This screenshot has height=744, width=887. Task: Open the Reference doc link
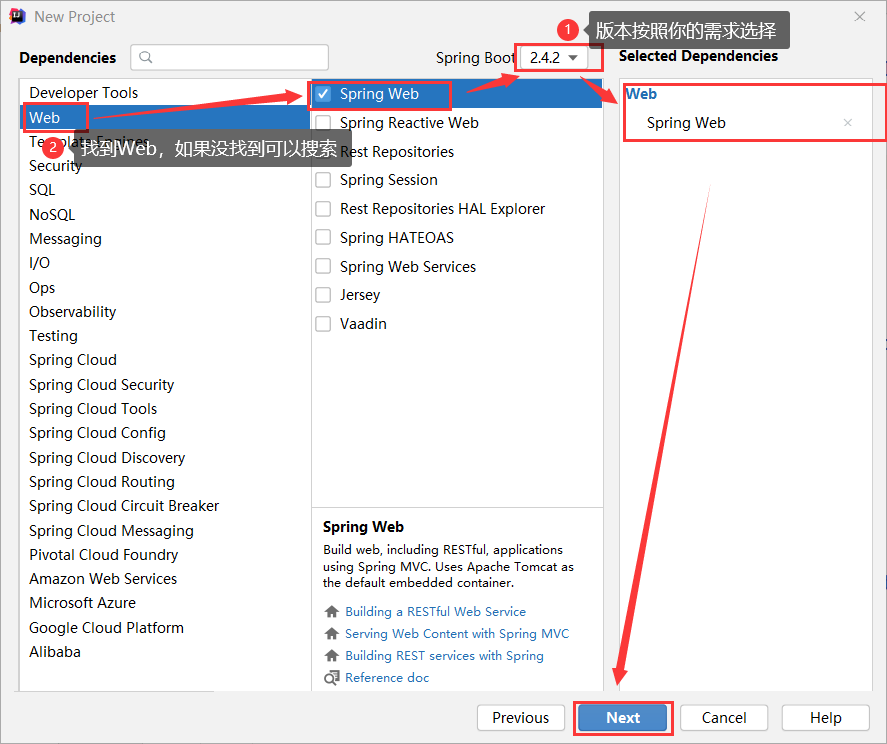387,678
